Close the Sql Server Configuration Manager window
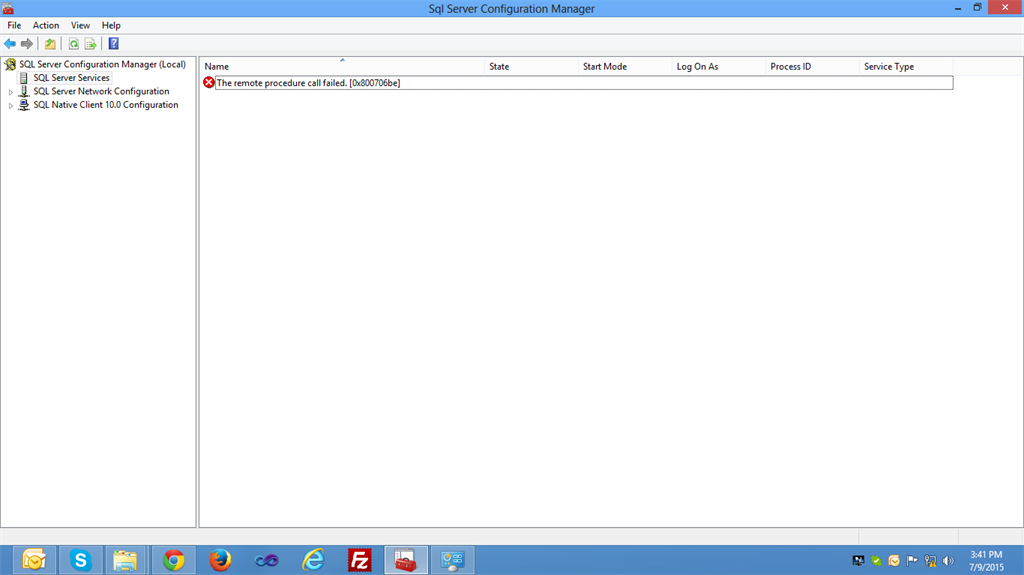This screenshot has width=1024, height=575. tap(1005, 8)
